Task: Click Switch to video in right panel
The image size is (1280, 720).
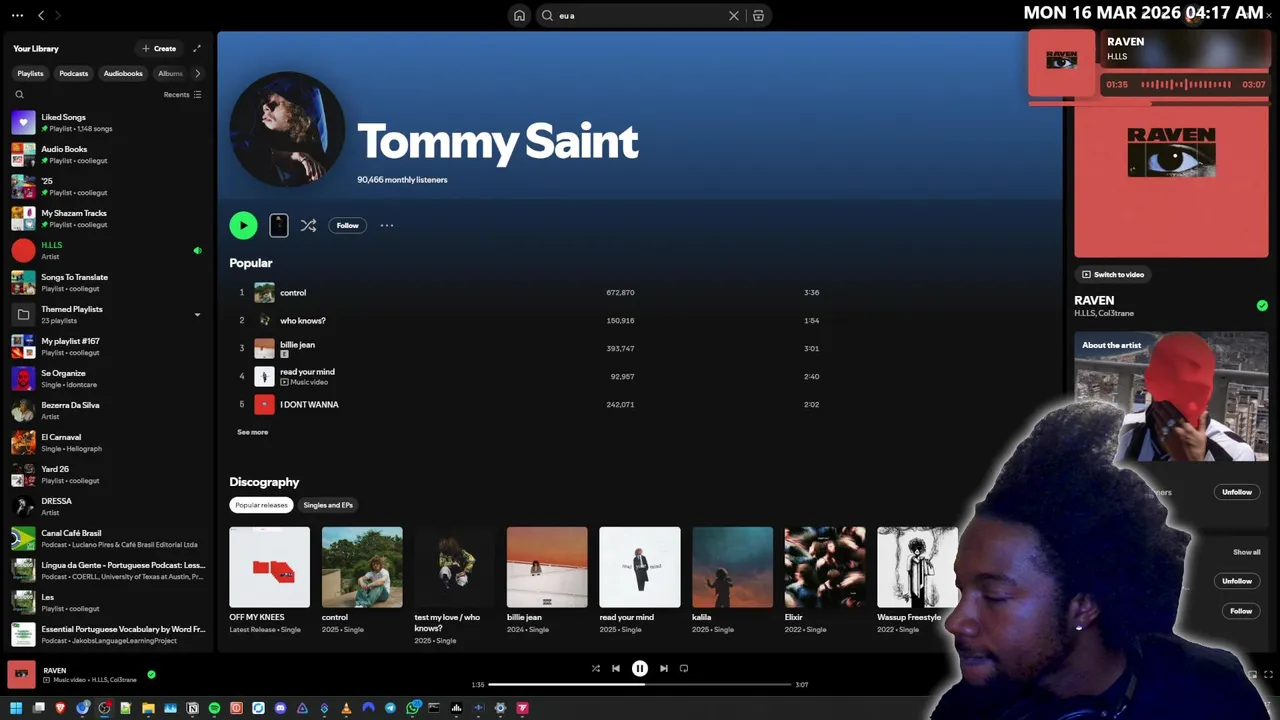Action: click(x=1113, y=274)
